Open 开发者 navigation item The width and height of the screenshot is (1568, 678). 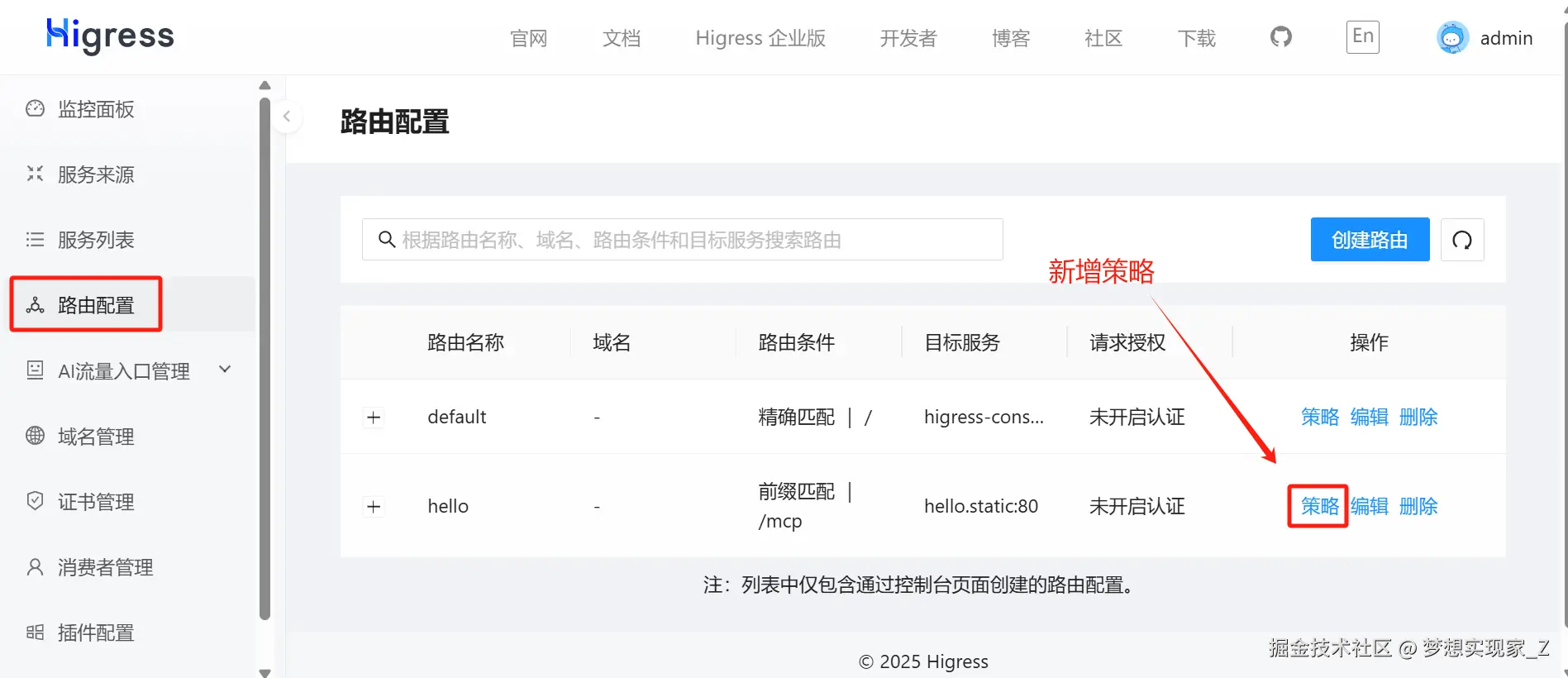pyautogui.click(x=908, y=38)
